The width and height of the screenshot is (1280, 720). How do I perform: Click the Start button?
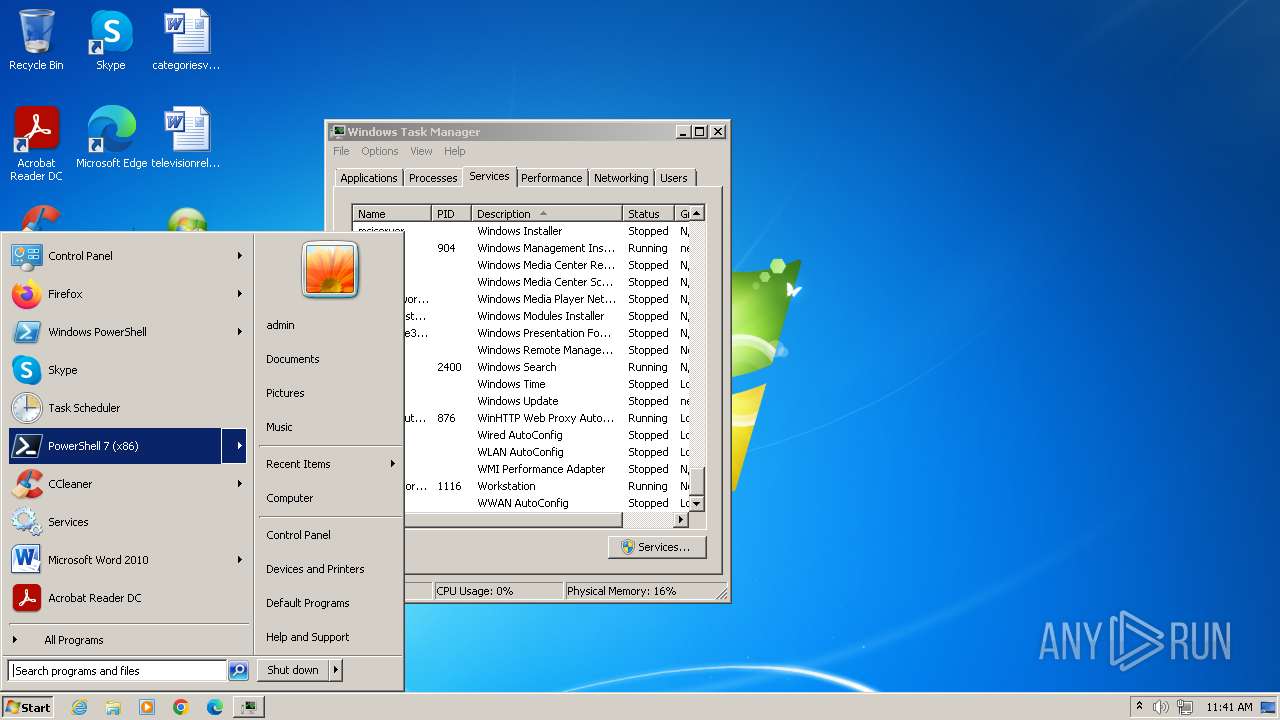(28, 707)
